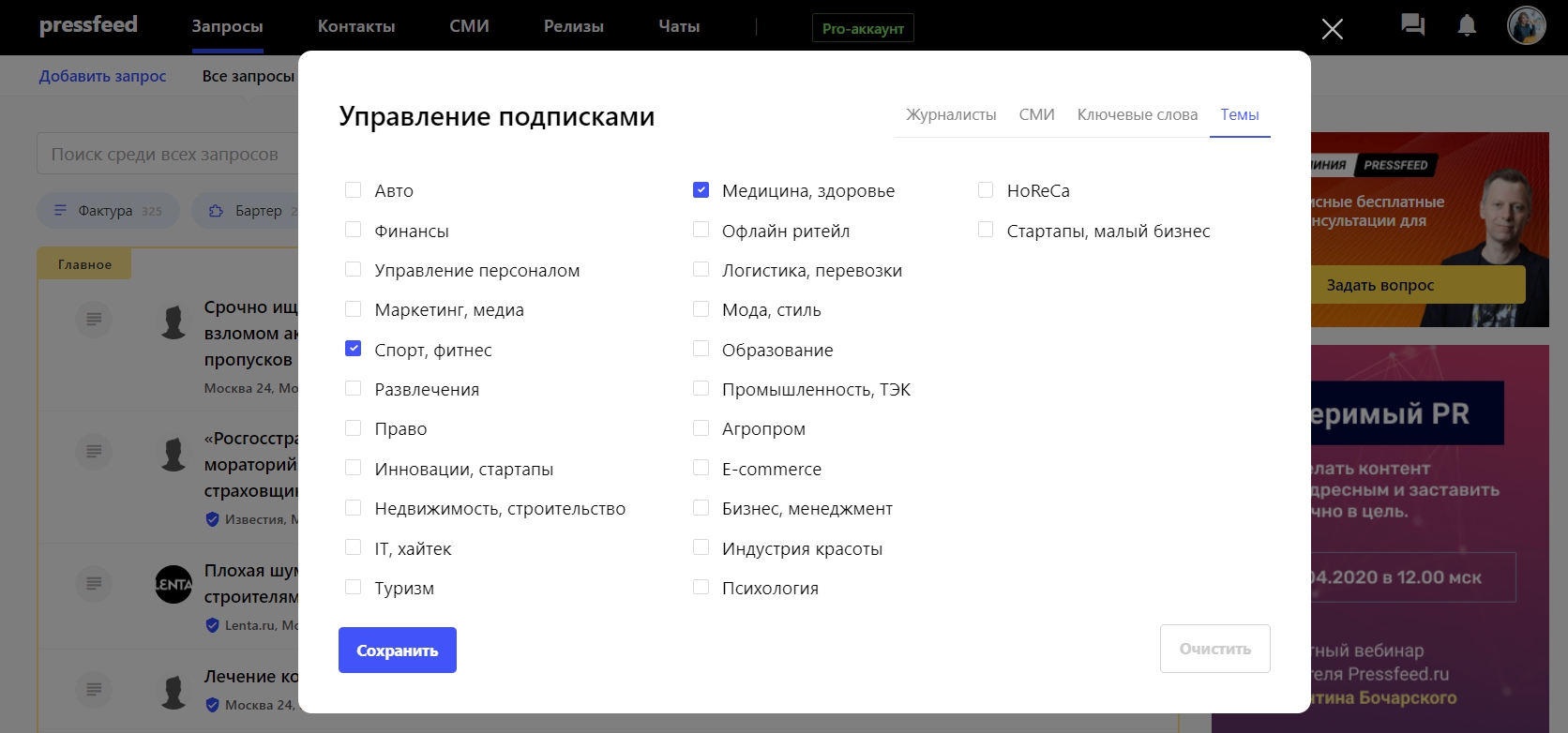The image size is (1568, 733).
Task: Uncheck Медицина, здоровье topic
Action: (701, 190)
